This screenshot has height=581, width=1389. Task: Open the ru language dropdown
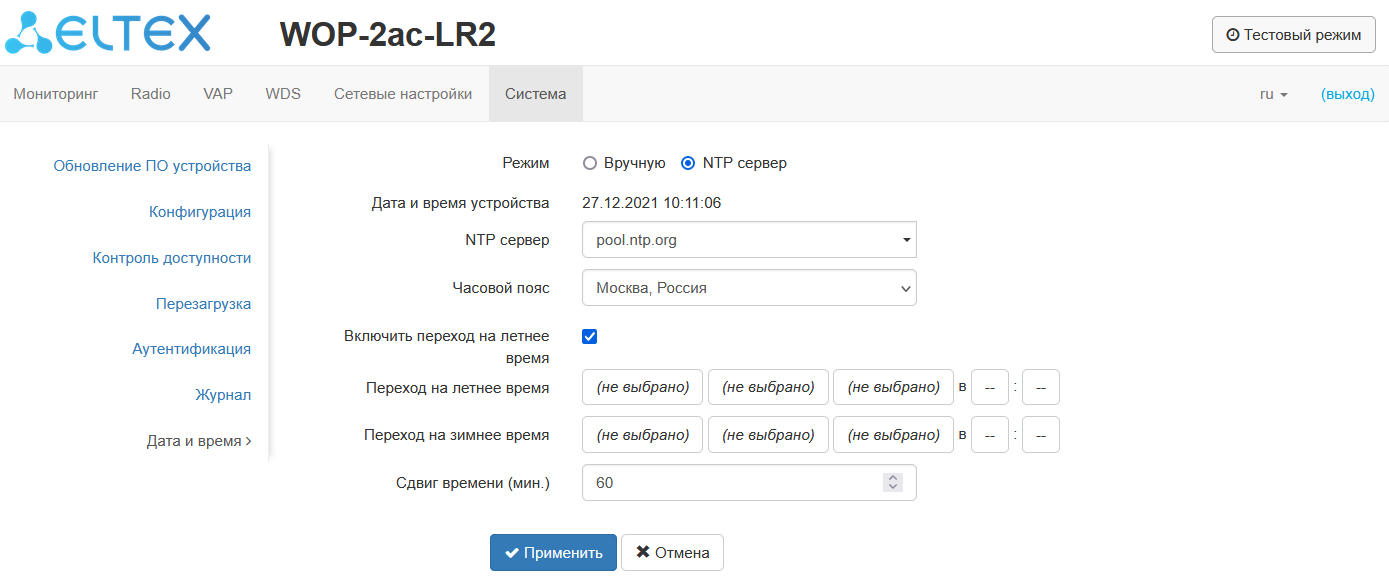(1273, 94)
